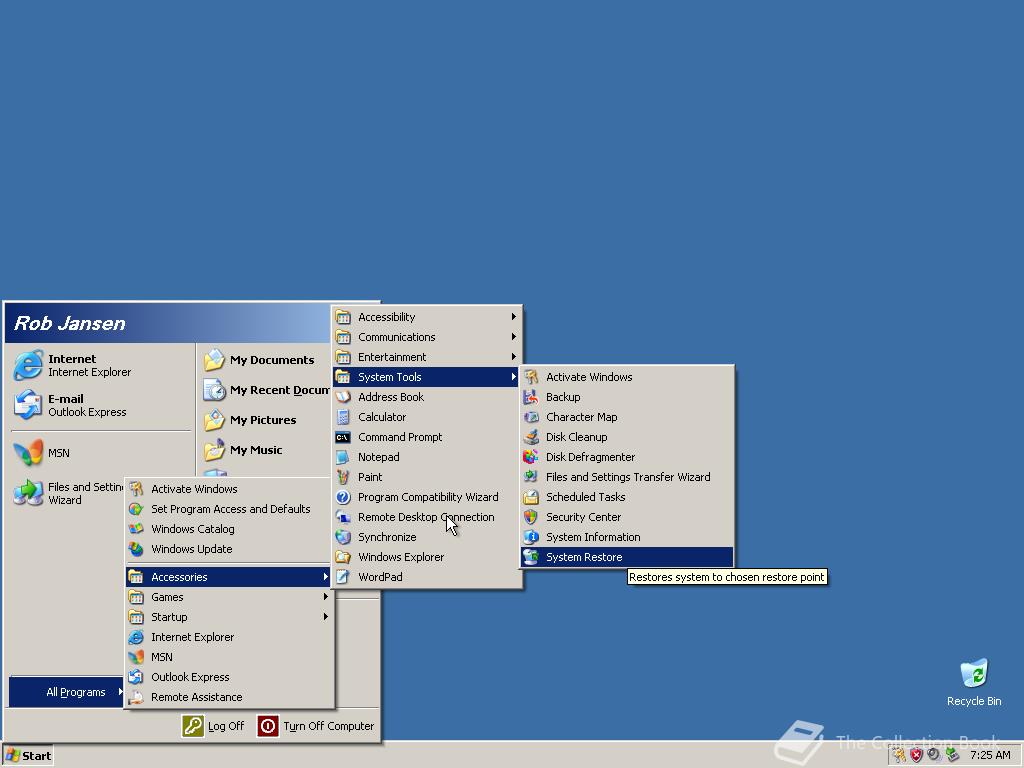Click the Outlook Express E-mail icon

click(x=28, y=405)
